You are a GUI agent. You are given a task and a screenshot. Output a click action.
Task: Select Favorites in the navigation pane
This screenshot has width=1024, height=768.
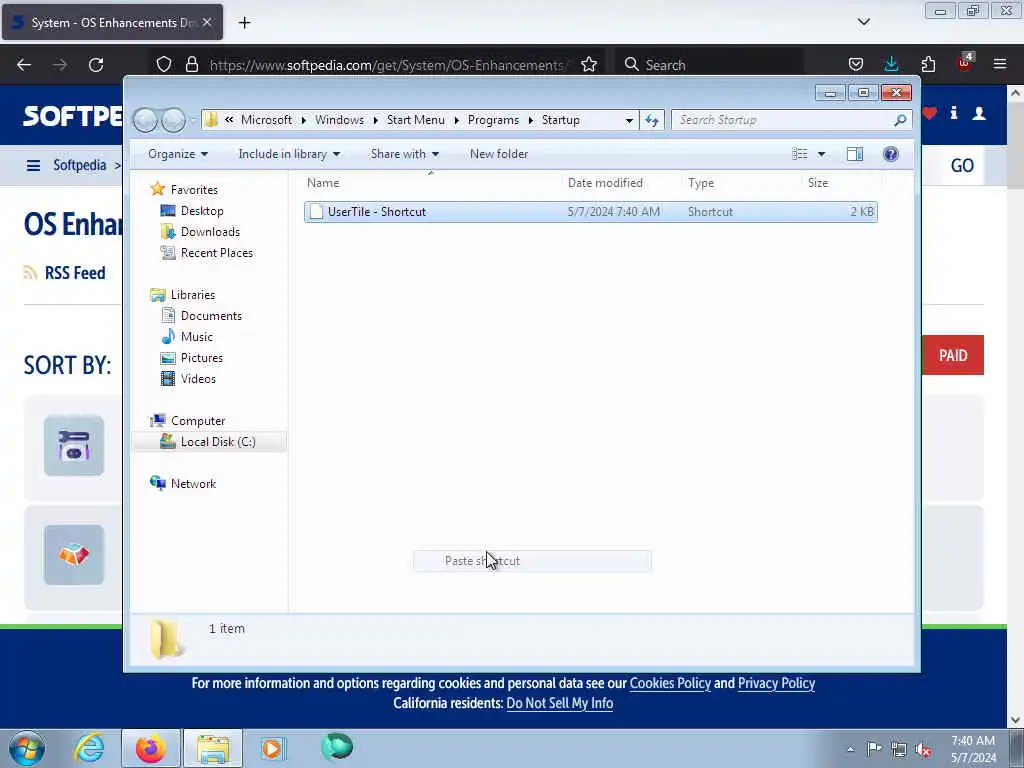tap(194, 189)
